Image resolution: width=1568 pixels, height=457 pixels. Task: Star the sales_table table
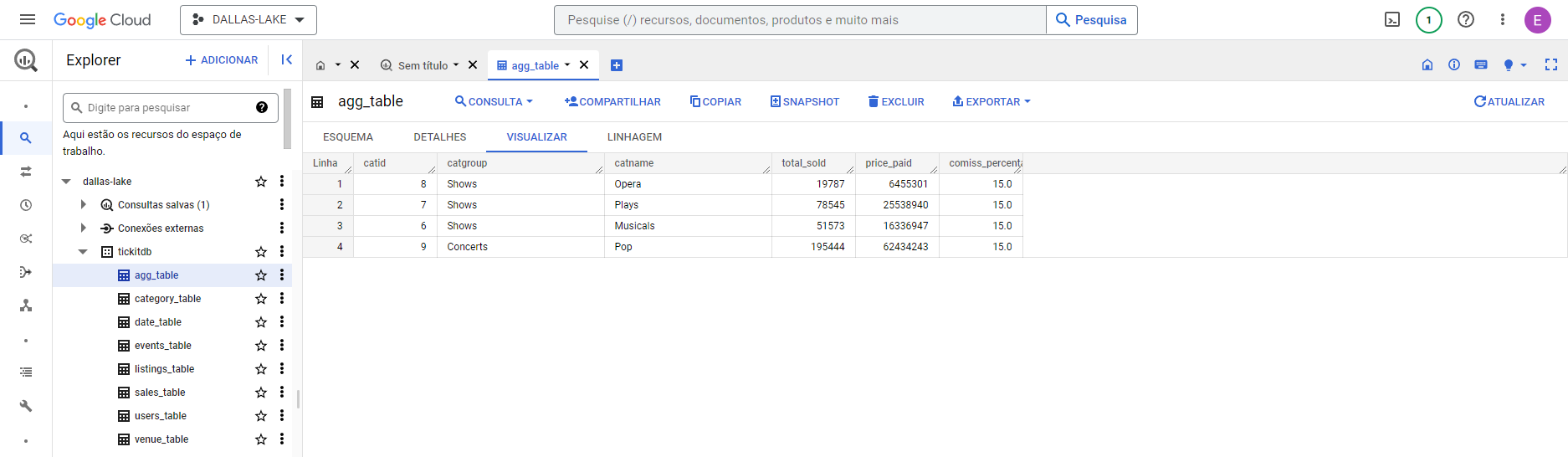tap(261, 393)
